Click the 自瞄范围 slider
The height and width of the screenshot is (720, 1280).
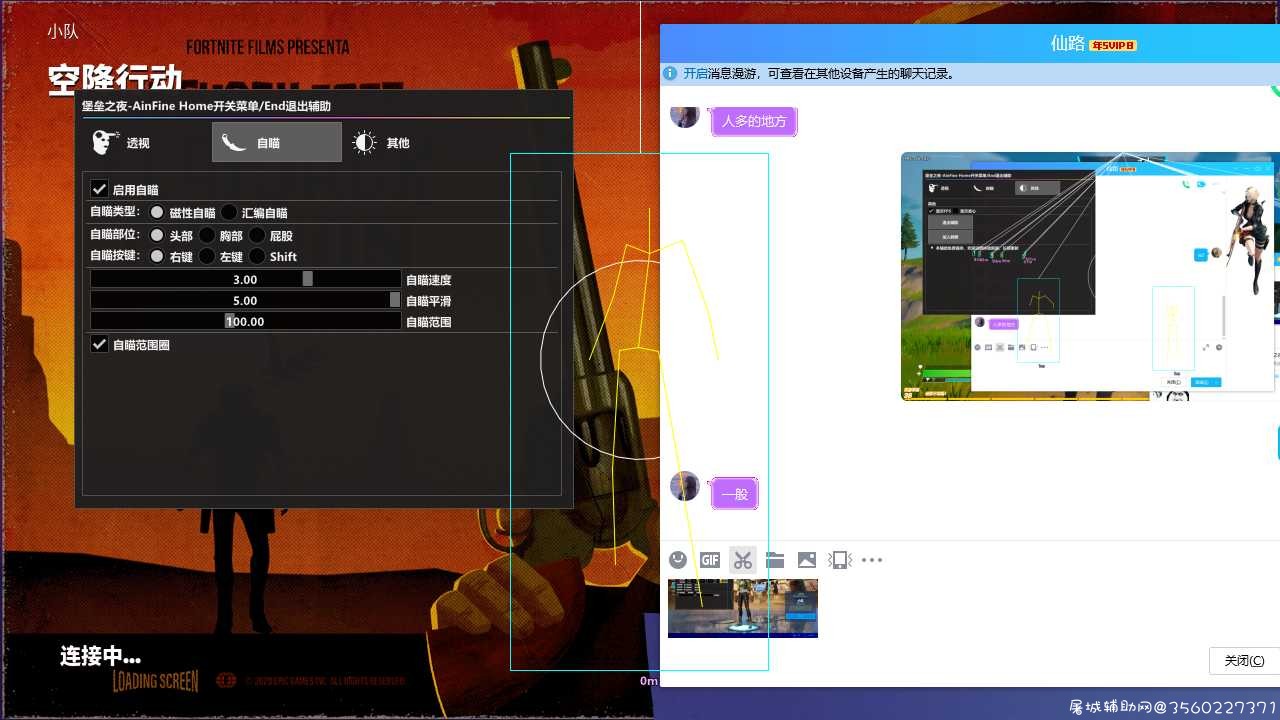pos(245,321)
